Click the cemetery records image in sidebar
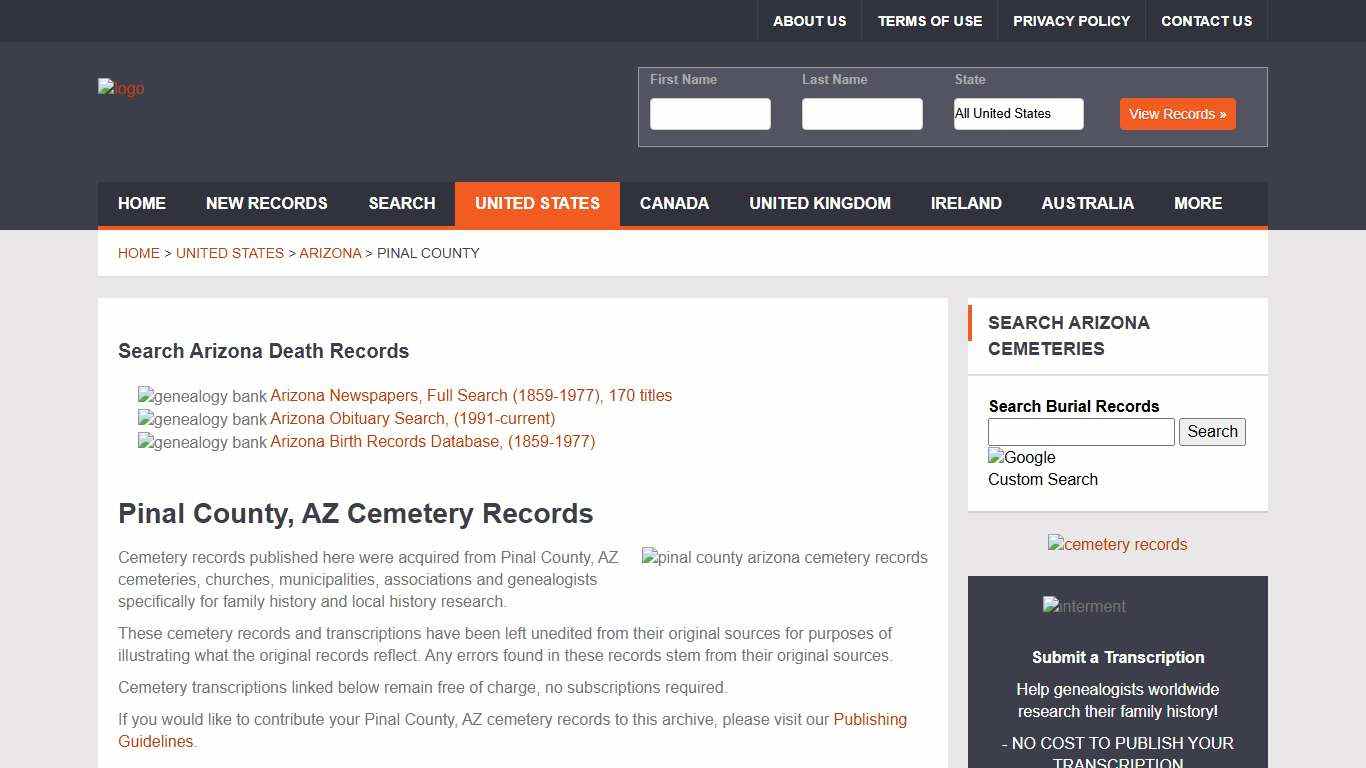Image resolution: width=1366 pixels, height=768 pixels. 1117,544
